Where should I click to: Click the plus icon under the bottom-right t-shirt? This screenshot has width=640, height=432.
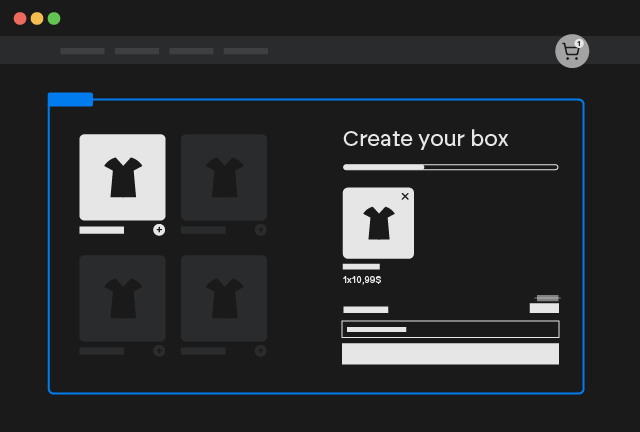pyautogui.click(x=260, y=351)
